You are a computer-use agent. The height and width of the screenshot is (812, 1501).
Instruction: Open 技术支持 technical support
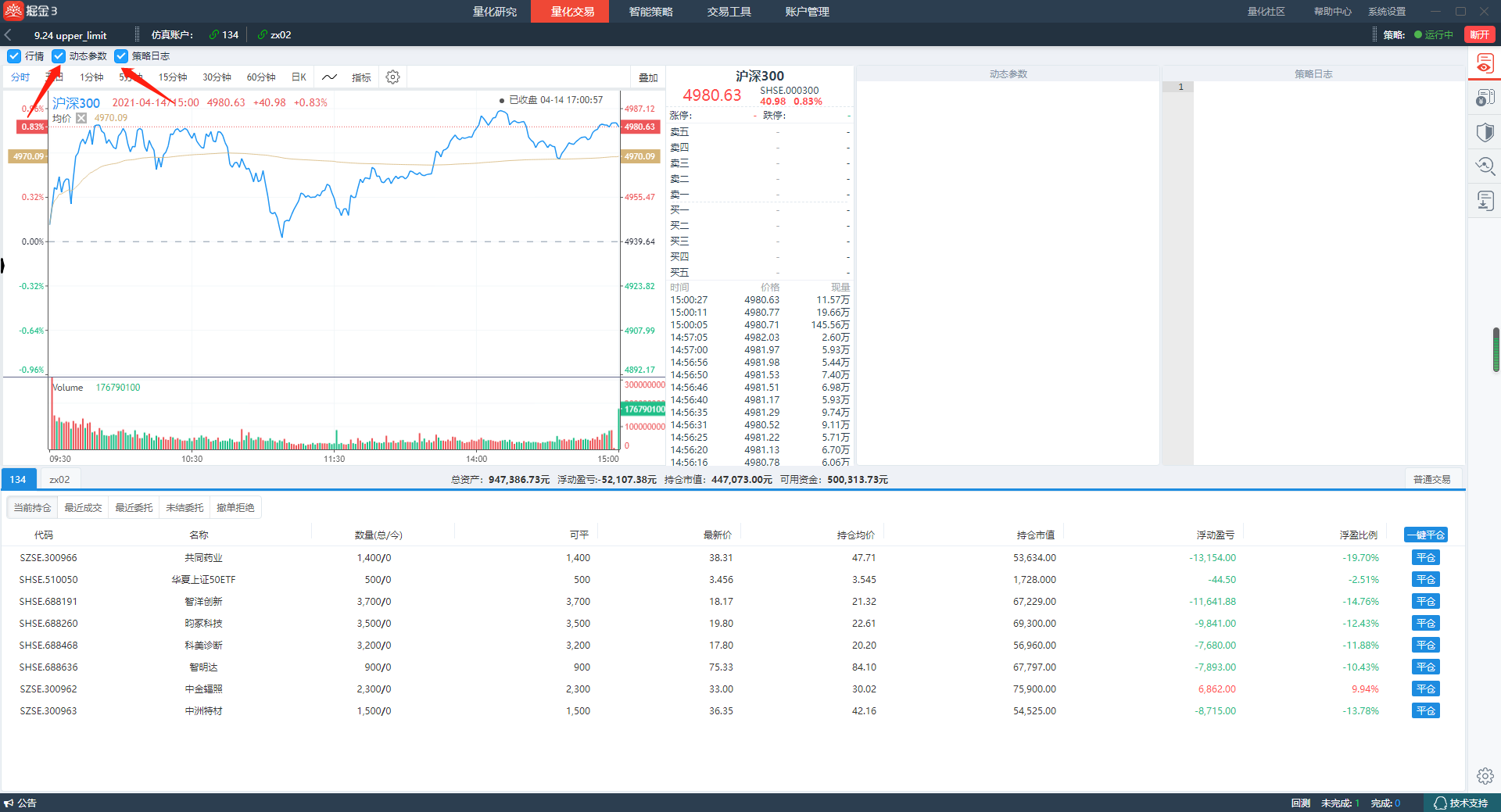(1460, 803)
